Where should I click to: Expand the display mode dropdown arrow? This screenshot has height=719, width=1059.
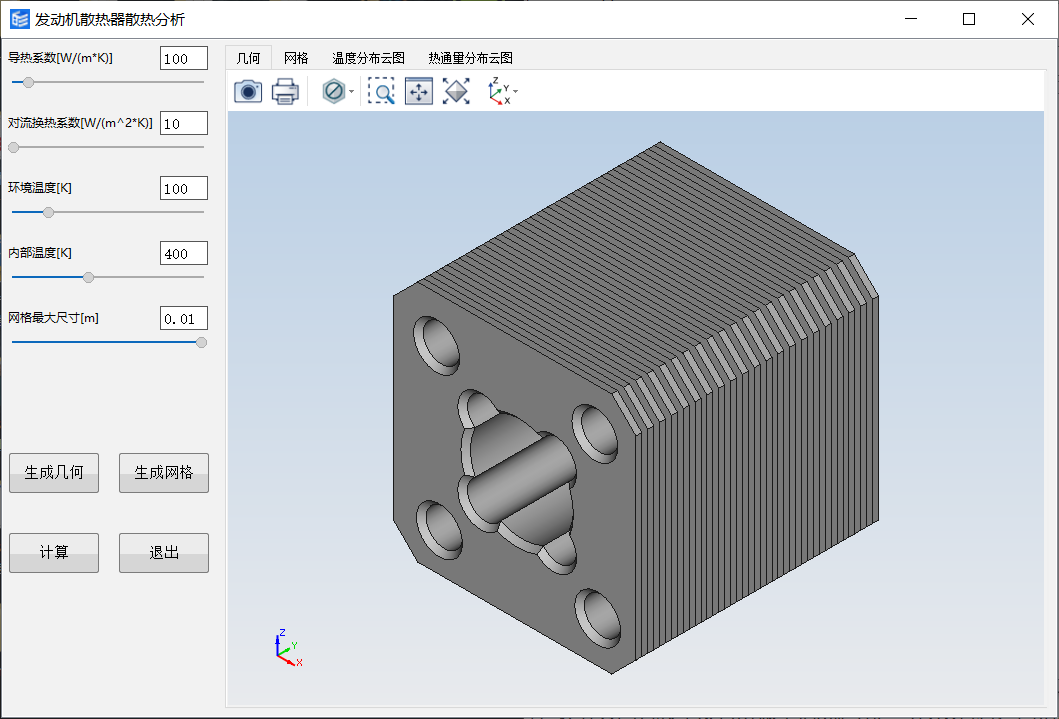pyautogui.click(x=351, y=91)
